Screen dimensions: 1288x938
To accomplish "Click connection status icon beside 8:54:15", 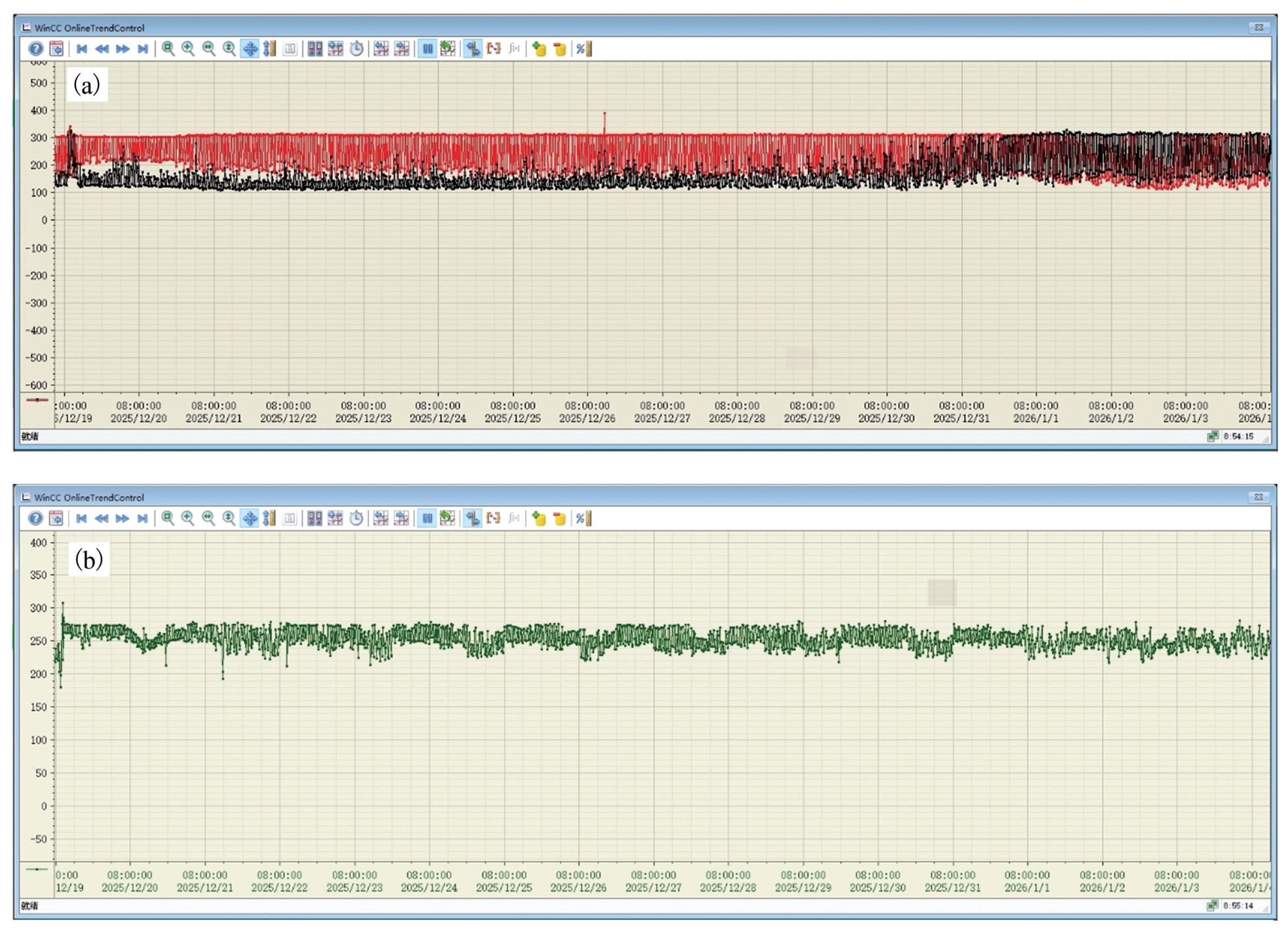I will coord(1213,436).
